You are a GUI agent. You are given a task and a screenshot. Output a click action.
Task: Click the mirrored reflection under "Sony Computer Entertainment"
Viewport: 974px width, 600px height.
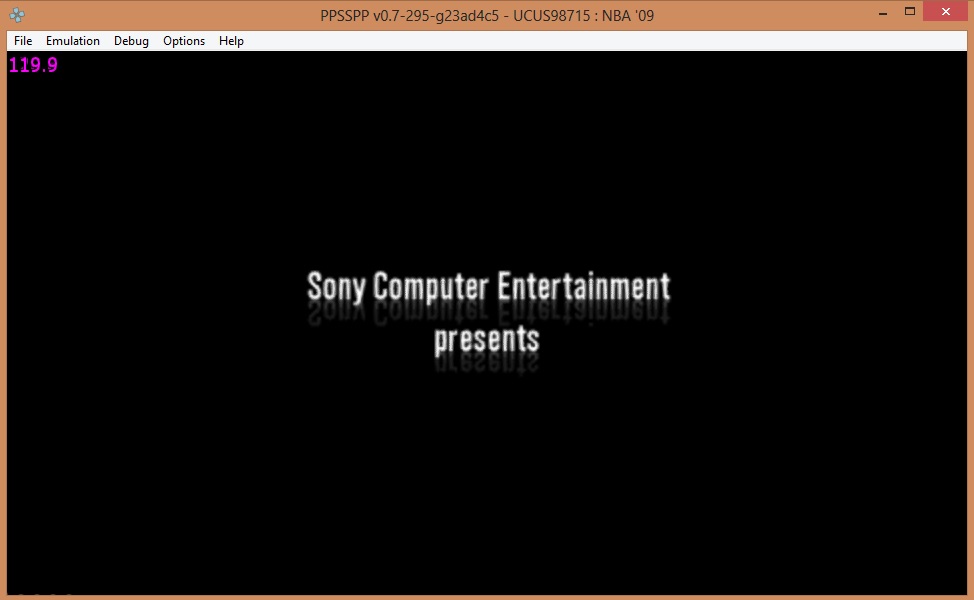(487, 311)
